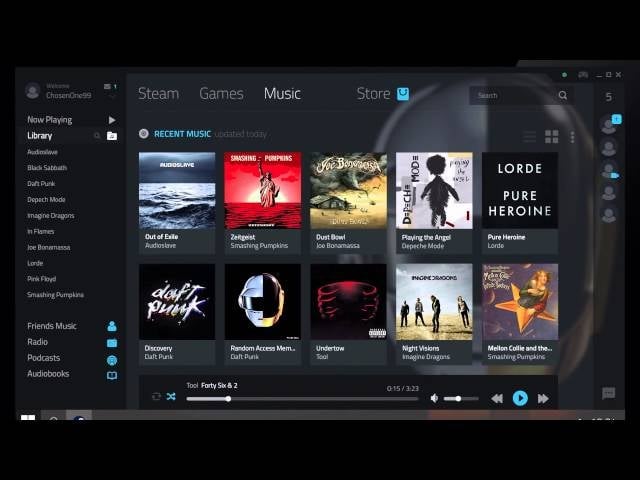Open Radio via its sidebar icon
Screen dimensions: 640x480
(112, 342)
